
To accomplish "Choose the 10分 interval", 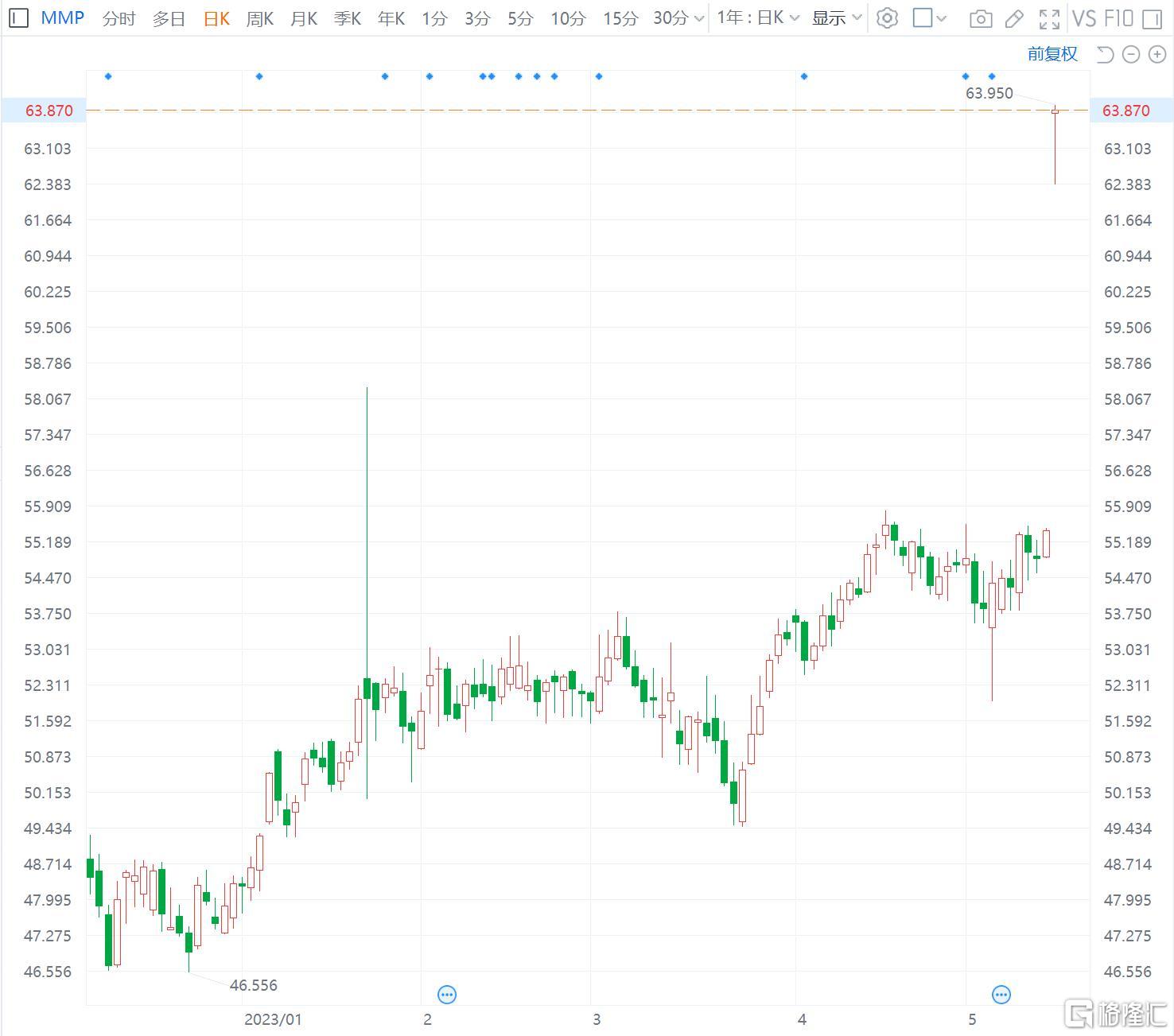I will [x=568, y=18].
